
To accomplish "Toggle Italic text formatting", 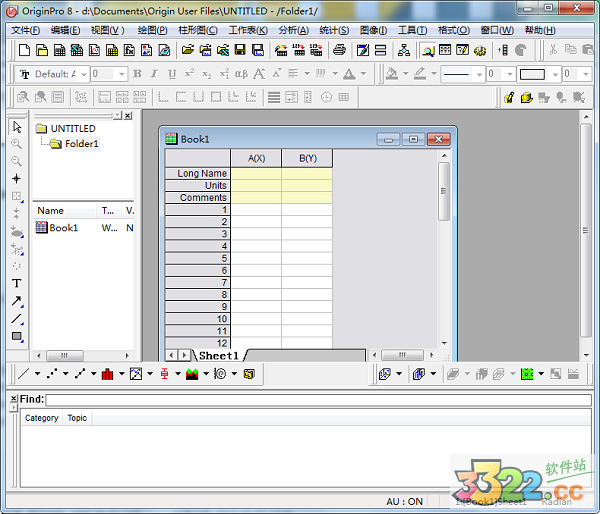I will [154, 73].
